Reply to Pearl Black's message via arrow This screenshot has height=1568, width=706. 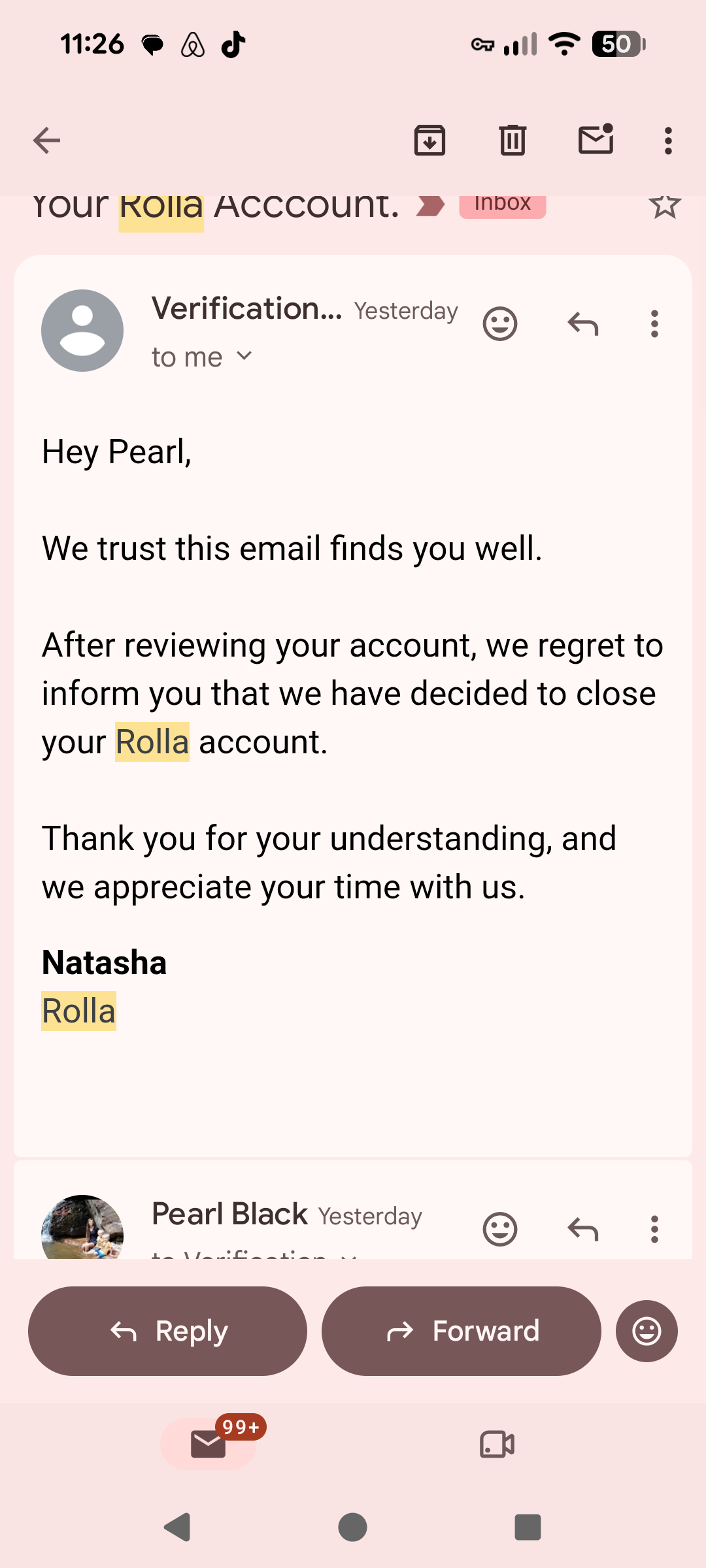(583, 1229)
